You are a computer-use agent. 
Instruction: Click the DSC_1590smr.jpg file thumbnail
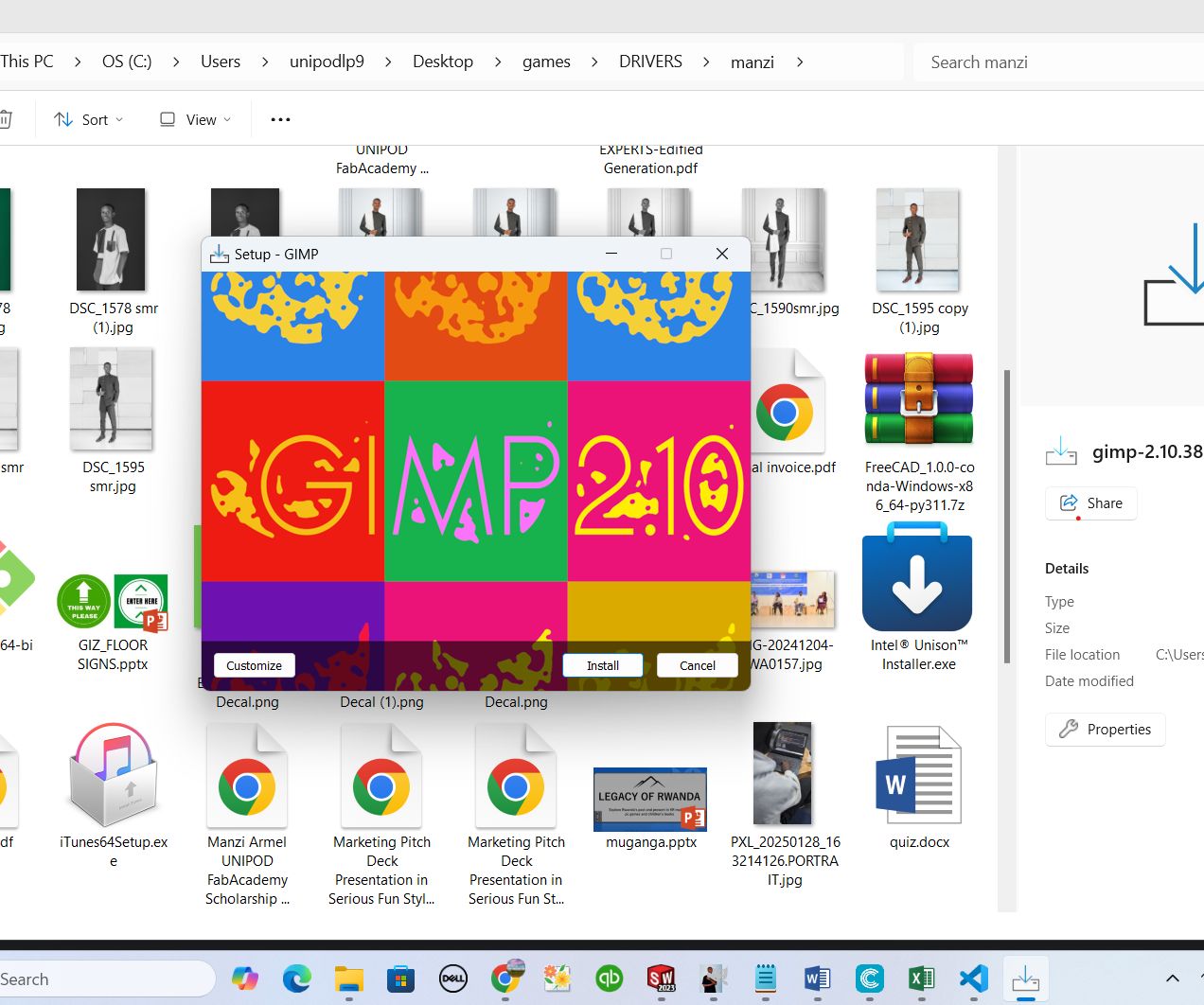click(x=784, y=239)
